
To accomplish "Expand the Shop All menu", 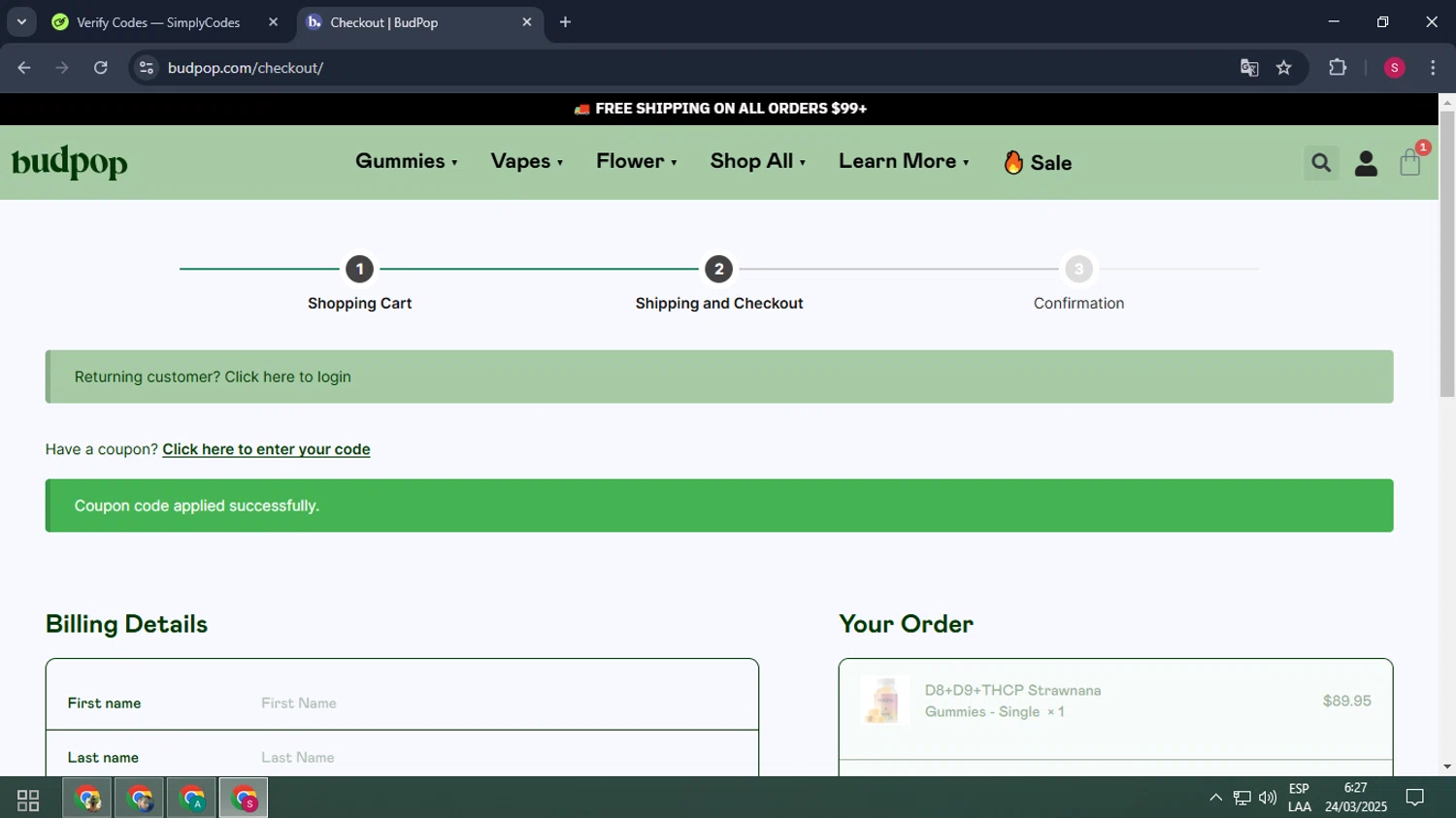I will point(758,162).
